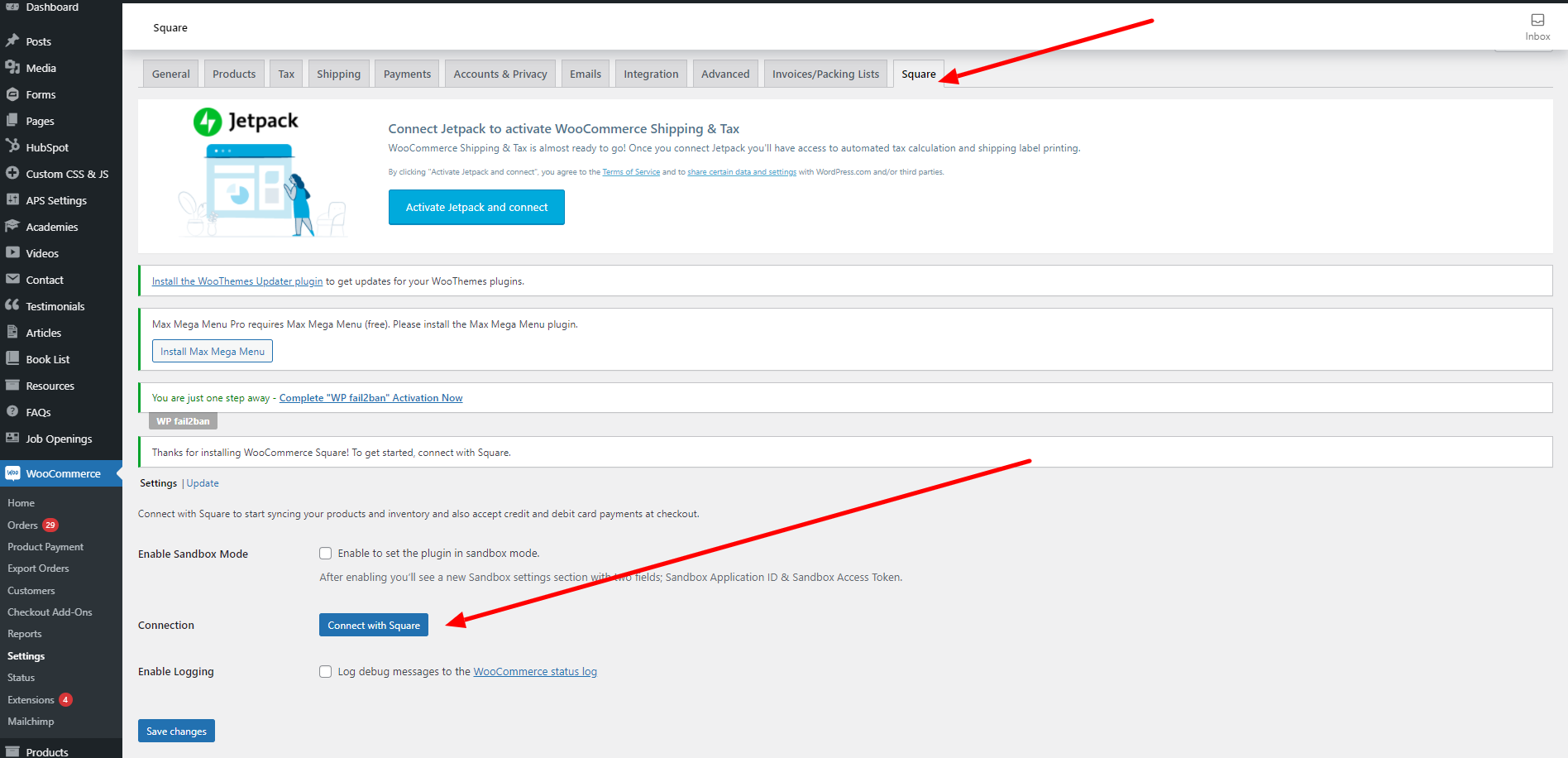Switch to the Advanced tab
This screenshot has width=1568, height=758.
coord(725,74)
